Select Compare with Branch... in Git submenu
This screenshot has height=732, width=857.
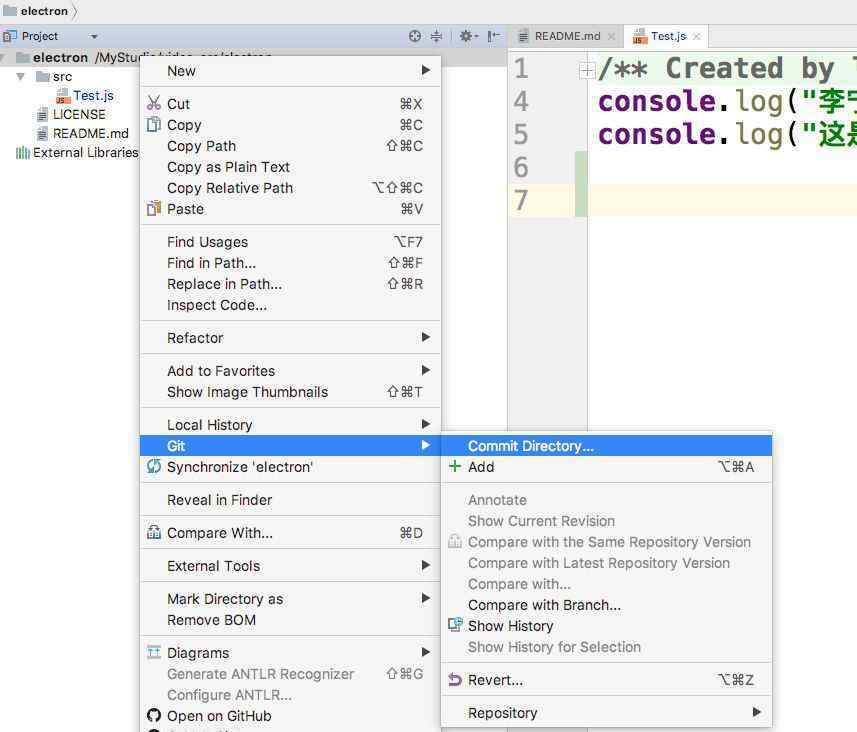tap(606, 605)
